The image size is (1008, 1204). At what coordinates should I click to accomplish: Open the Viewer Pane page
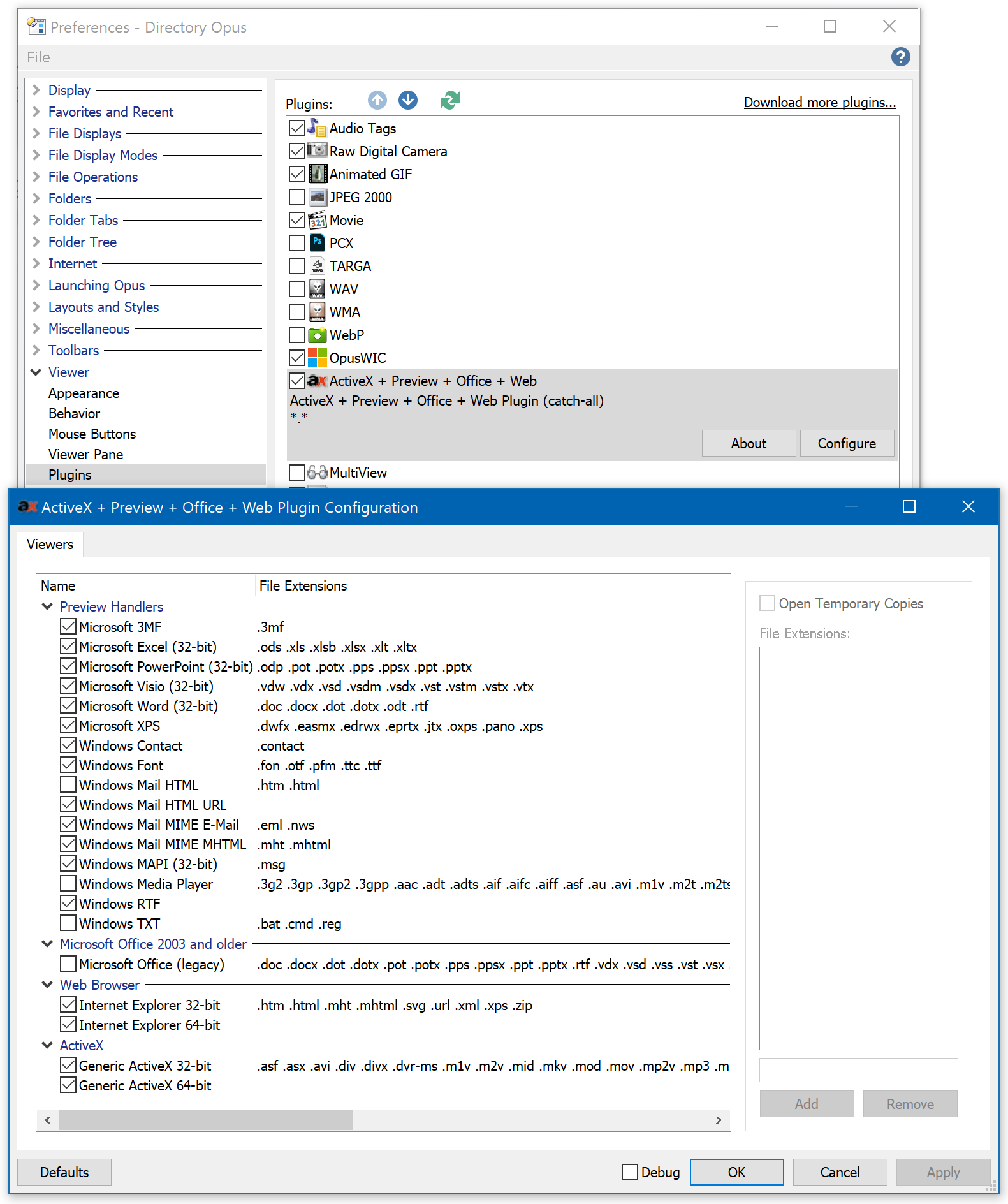click(x=85, y=455)
